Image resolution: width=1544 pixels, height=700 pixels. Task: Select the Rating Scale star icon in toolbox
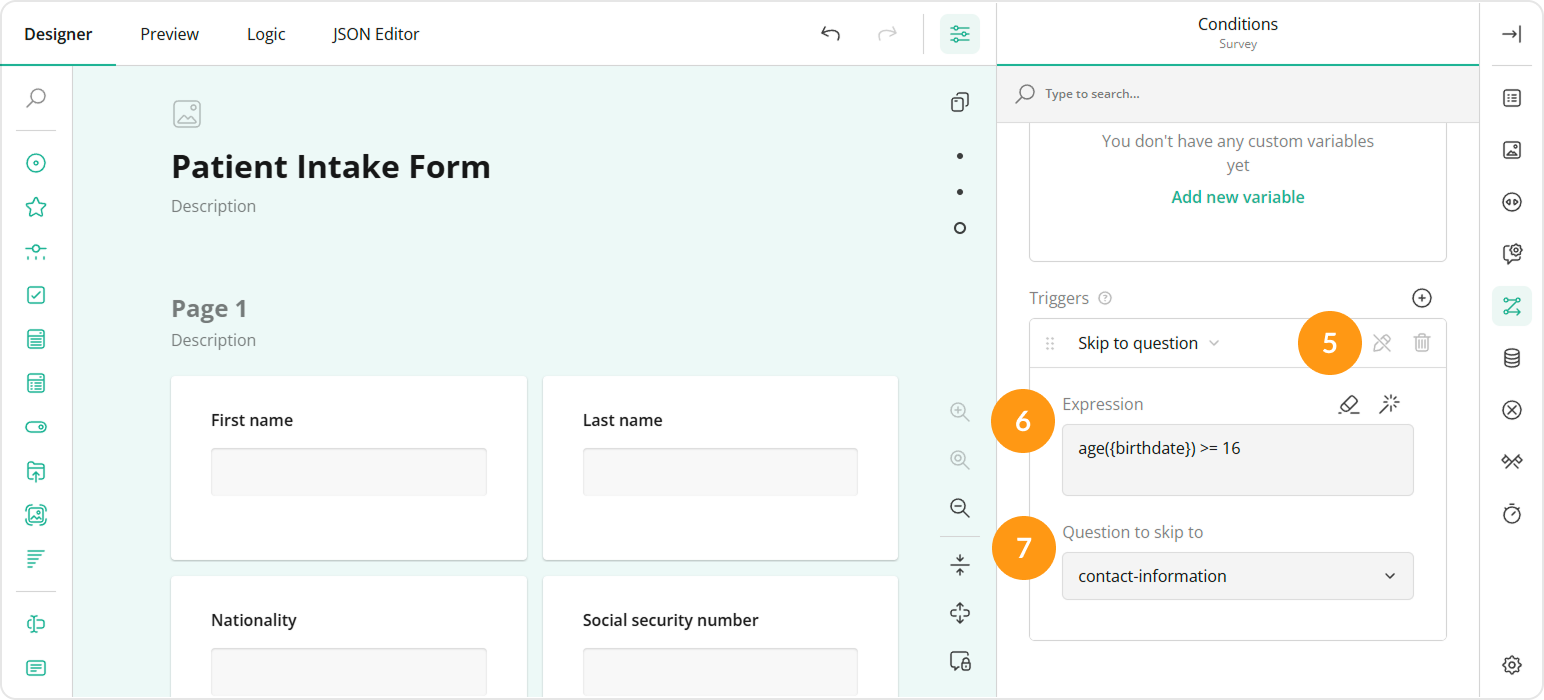click(35, 207)
